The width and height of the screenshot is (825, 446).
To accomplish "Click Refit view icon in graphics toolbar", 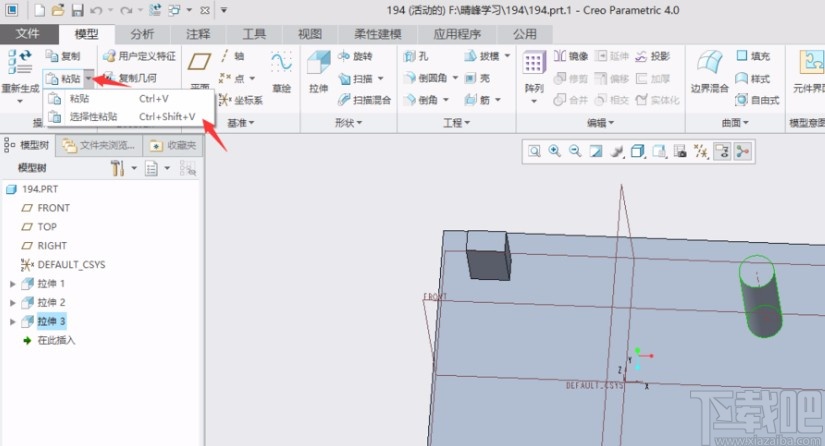I will click(534, 151).
